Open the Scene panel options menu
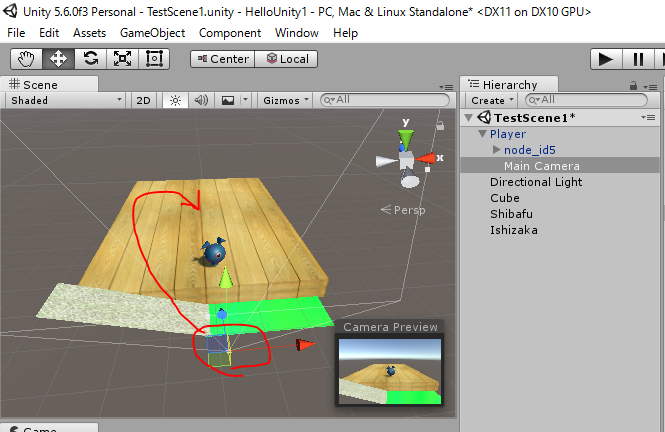 (x=446, y=87)
